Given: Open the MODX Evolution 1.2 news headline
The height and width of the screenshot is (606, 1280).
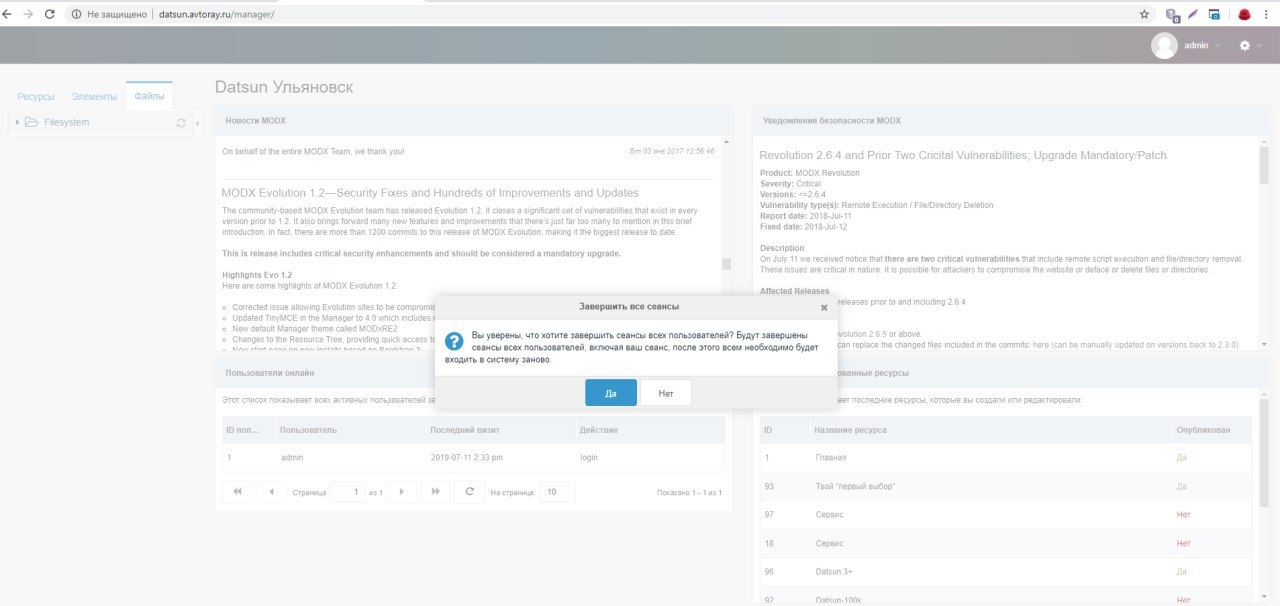Looking at the screenshot, I should coord(430,193).
